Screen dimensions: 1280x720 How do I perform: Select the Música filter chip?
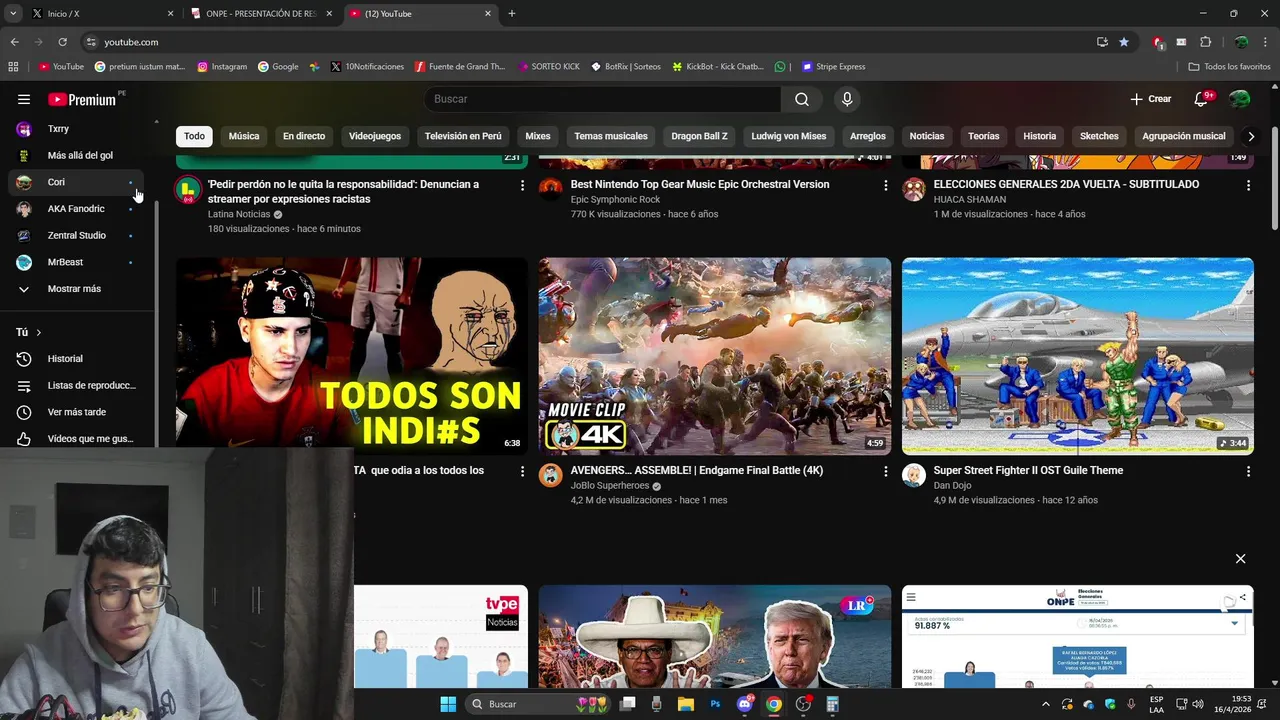pyautogui.click(x=244, y=136)
